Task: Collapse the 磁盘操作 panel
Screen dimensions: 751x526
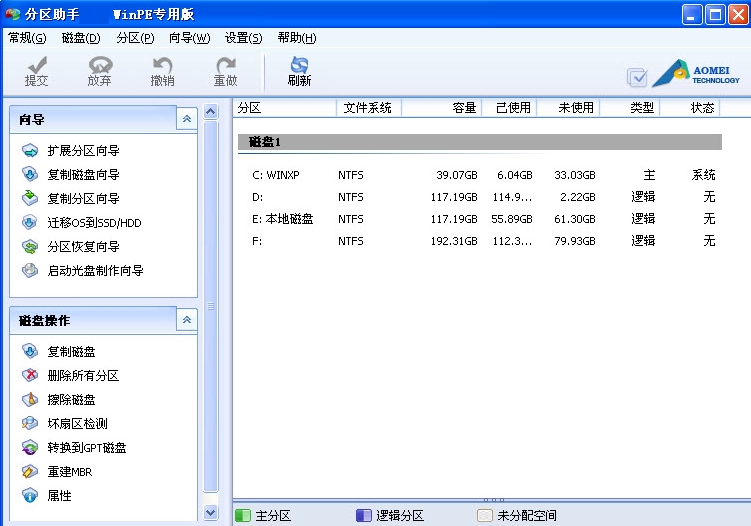Action: tap(186, 320)
